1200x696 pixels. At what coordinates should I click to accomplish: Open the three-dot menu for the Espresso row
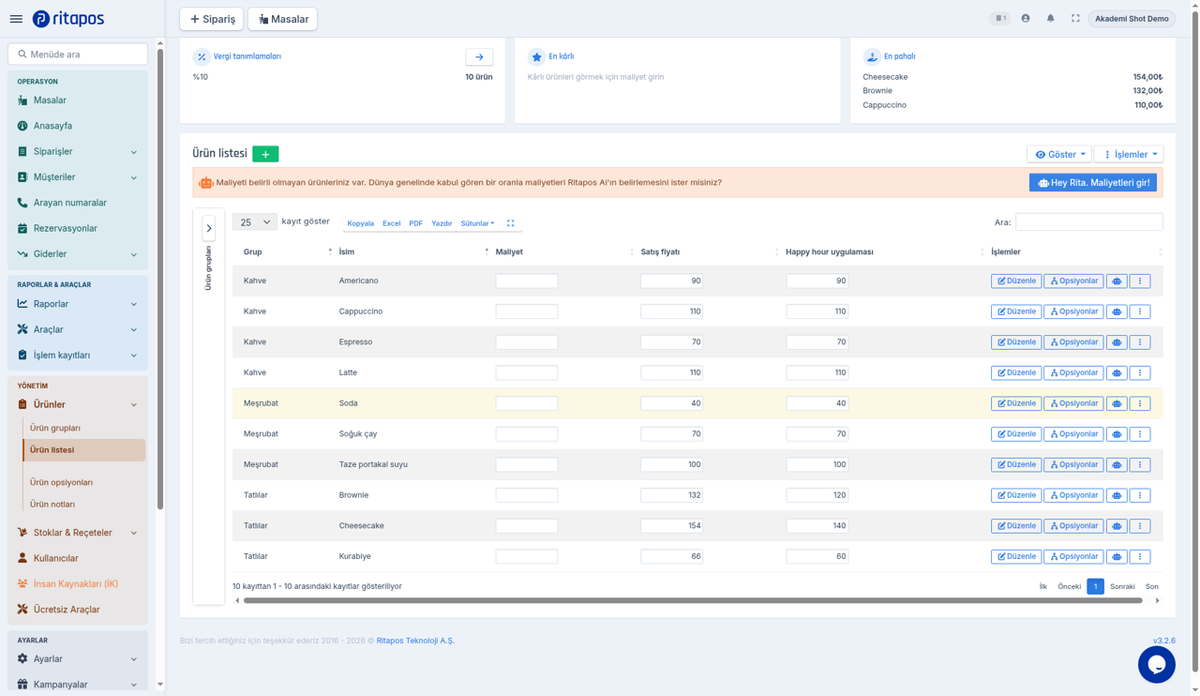(1140, 342)
